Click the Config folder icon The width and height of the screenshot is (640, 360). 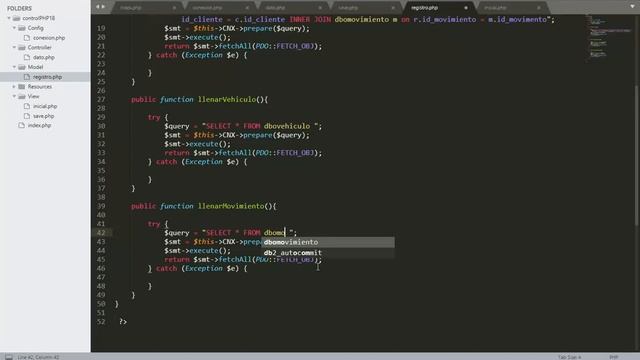[x=22, y=28]
